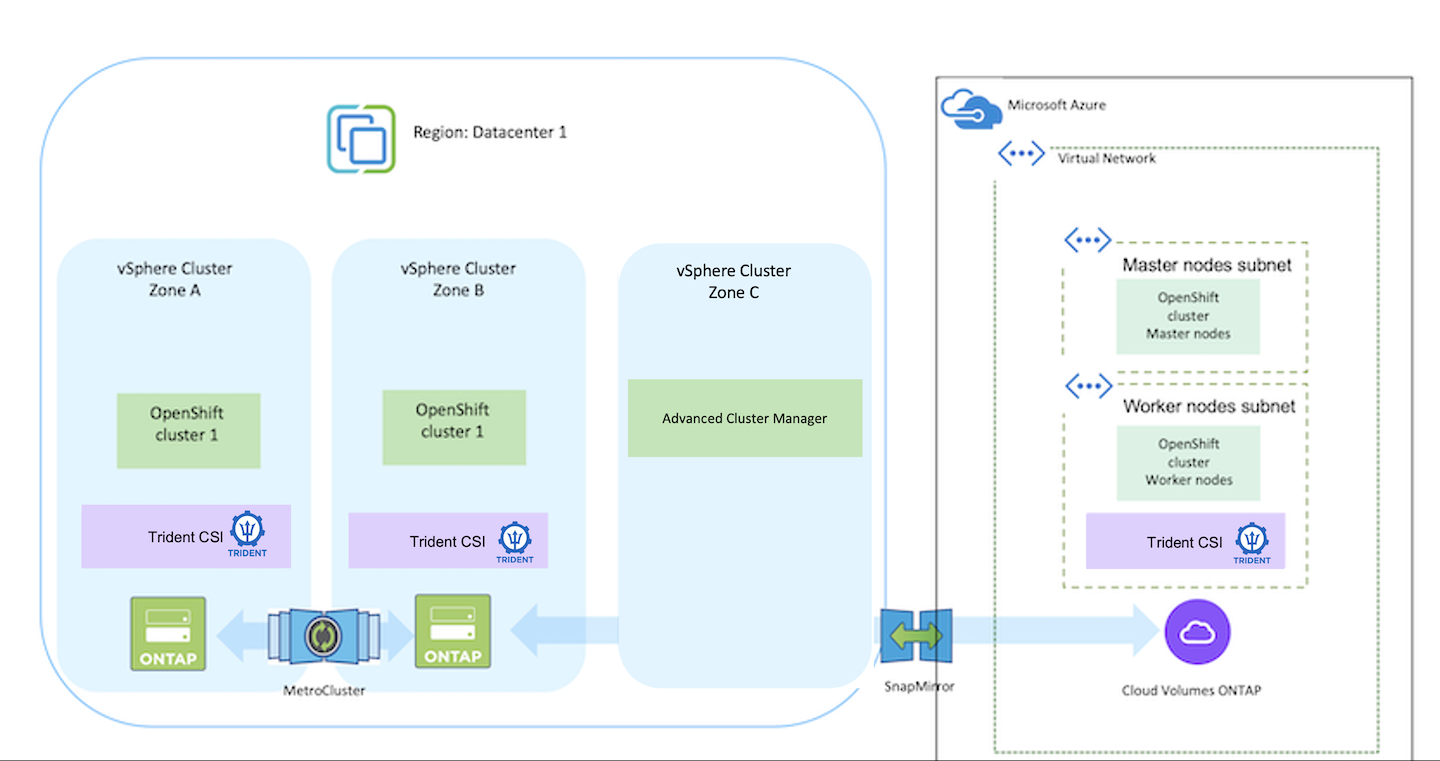Click the "Region: Datacenter 1" label

click(490, 132)
